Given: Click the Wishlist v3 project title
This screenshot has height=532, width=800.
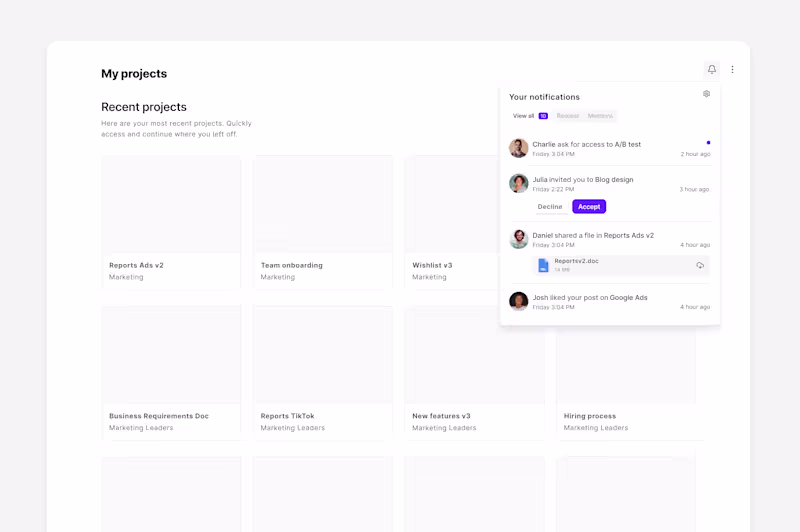Looking at the screenshot, I should point(432,265).
